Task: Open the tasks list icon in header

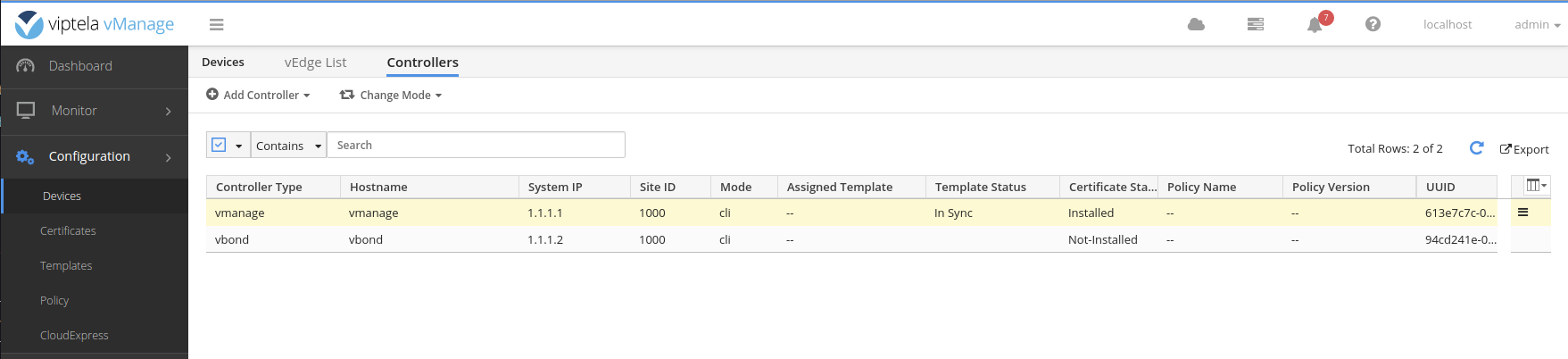Action: click(1255, 25)
